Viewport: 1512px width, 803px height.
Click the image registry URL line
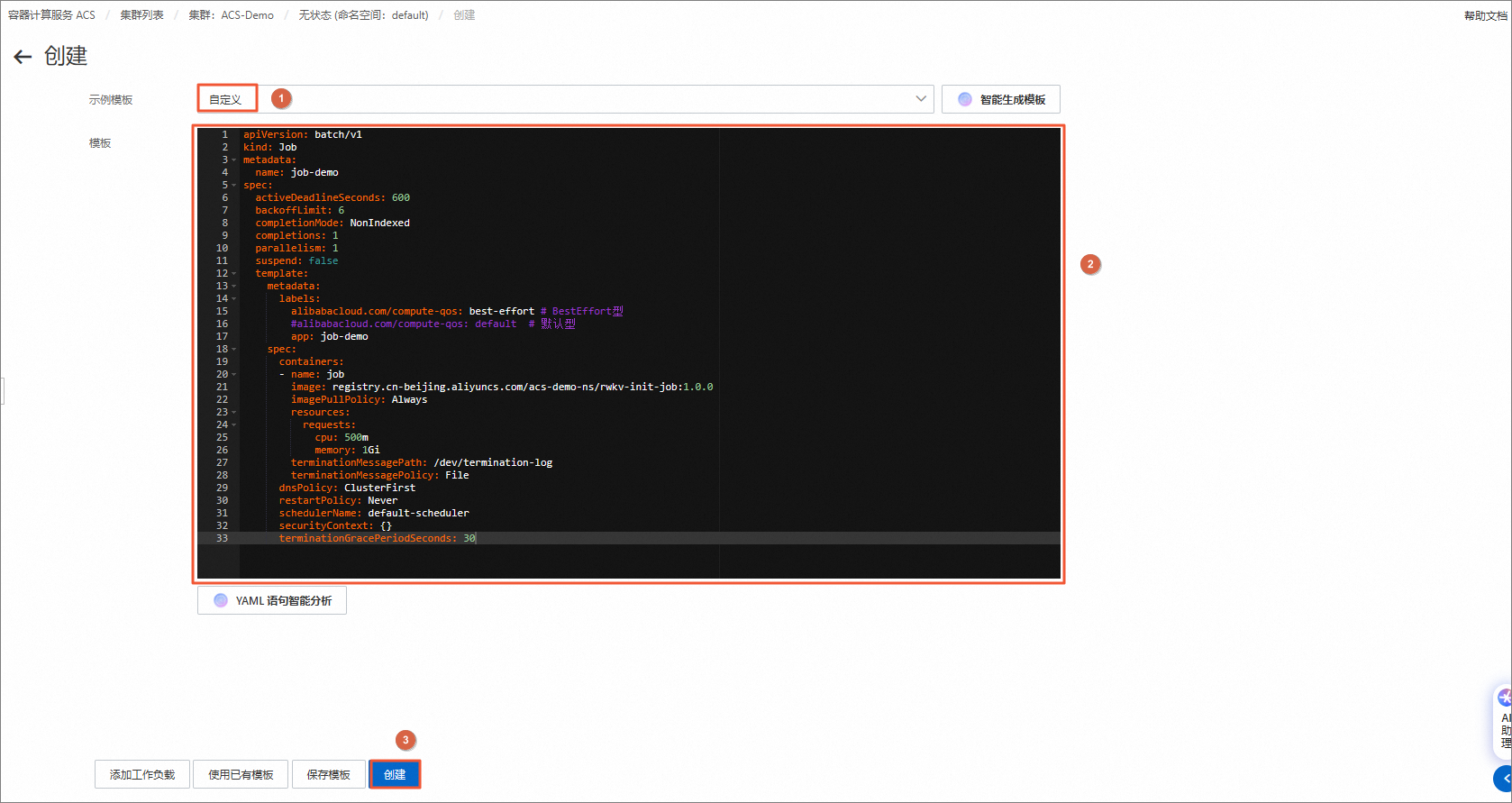click(502, 388)
